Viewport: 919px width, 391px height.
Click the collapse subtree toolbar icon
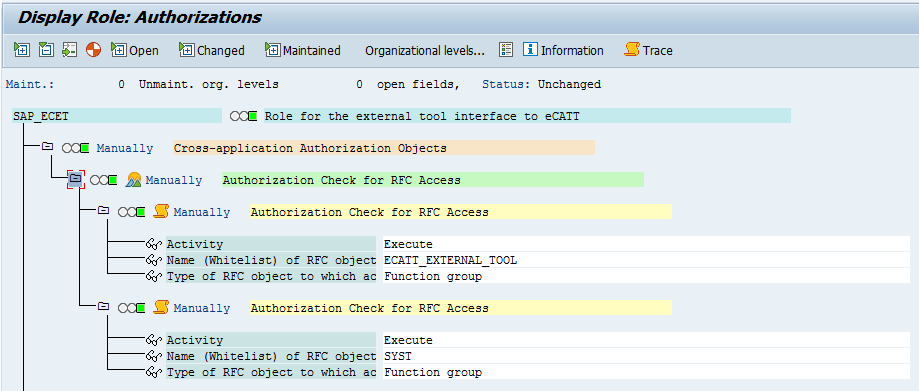coord(46,50)
